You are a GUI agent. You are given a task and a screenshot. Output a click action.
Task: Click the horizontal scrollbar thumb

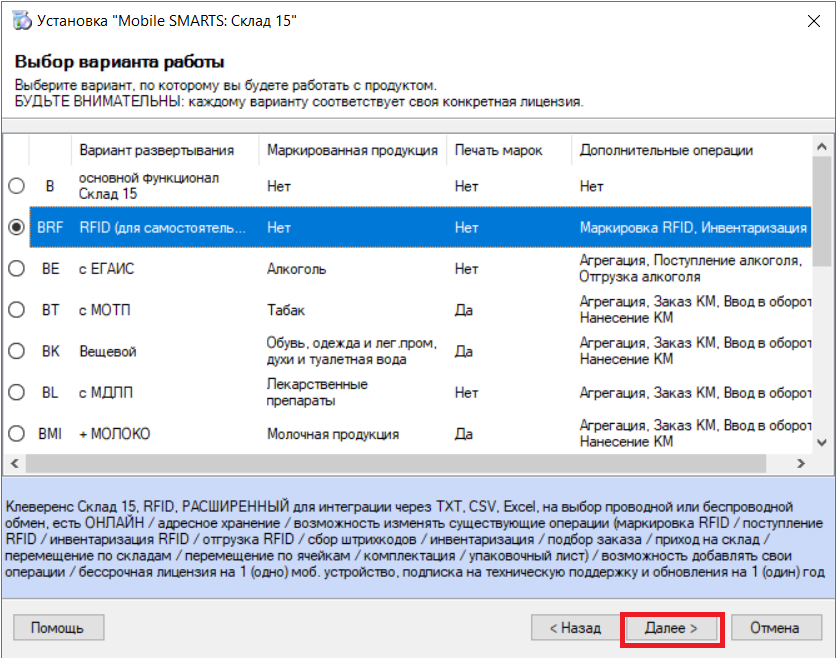395,463
